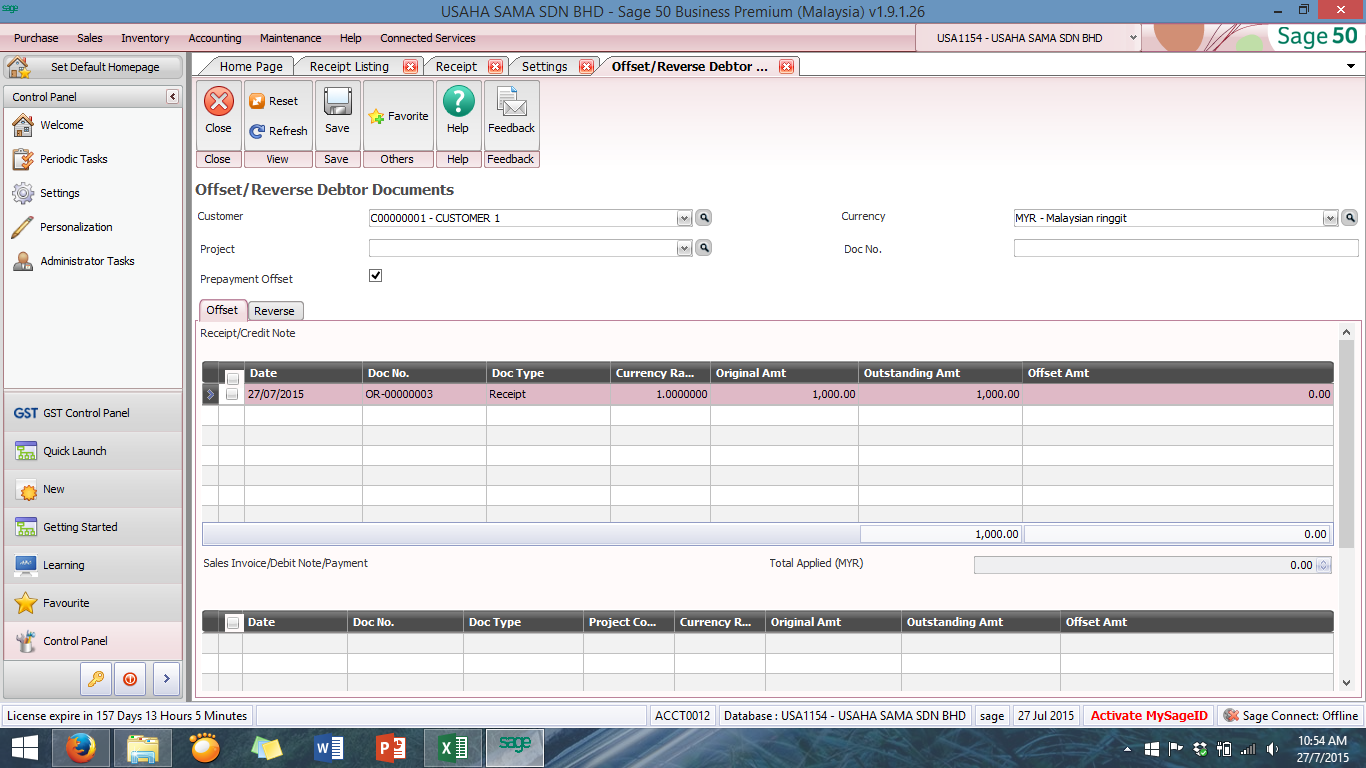Close the Receipt Listing tab

[x=410, y=67]
